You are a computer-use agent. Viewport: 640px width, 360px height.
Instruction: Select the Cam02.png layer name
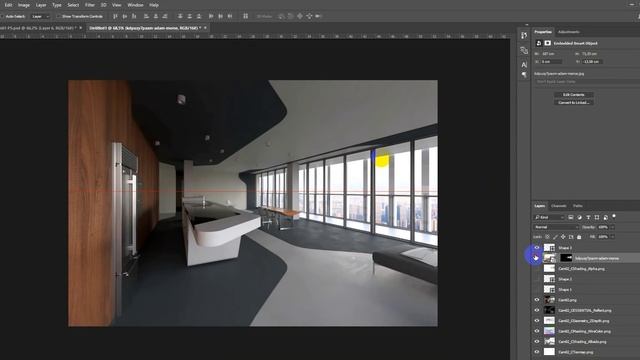(567, 300)
